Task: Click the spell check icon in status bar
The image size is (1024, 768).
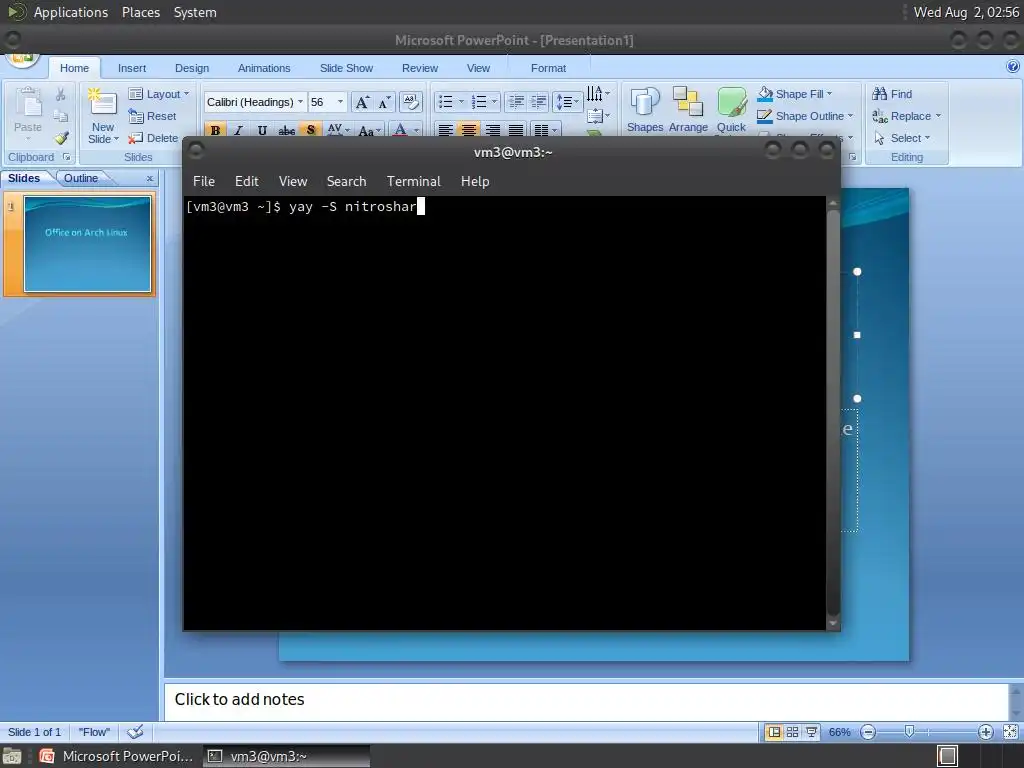Action: [x=135, y=731]
